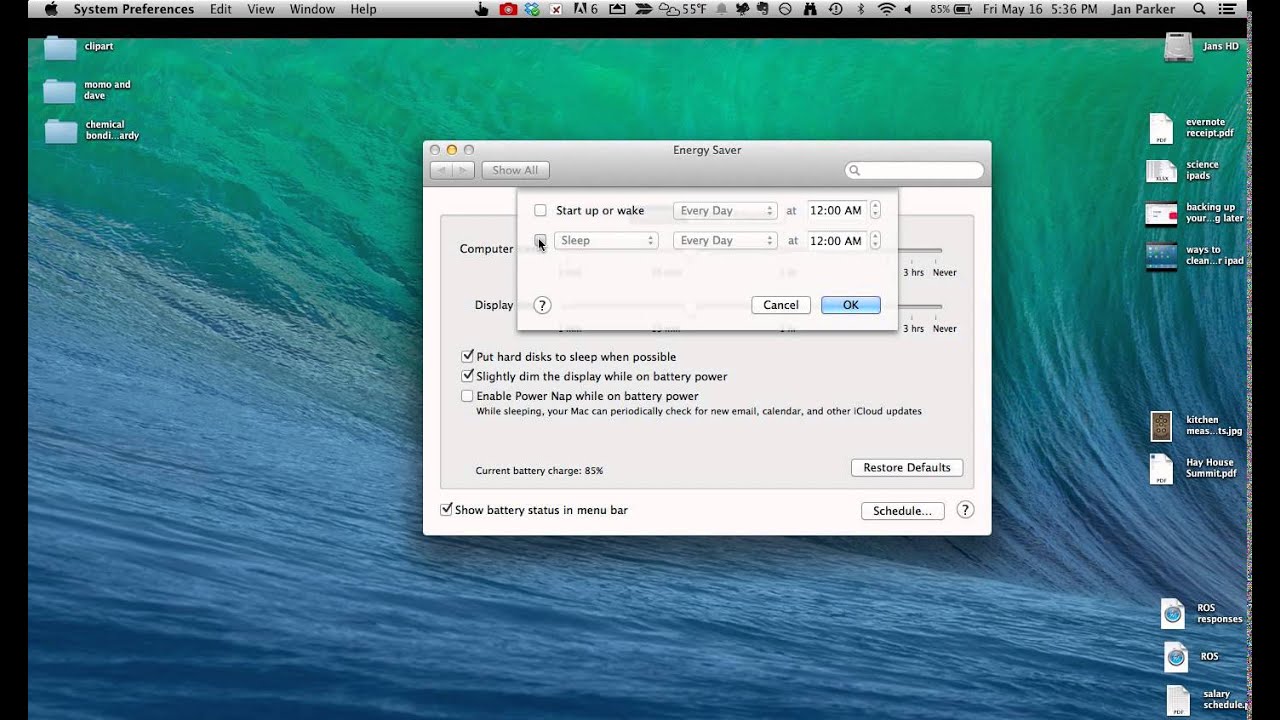
Task: Select the kitchen meas...ts.jpg file
Action: (x=1161, y=427)
